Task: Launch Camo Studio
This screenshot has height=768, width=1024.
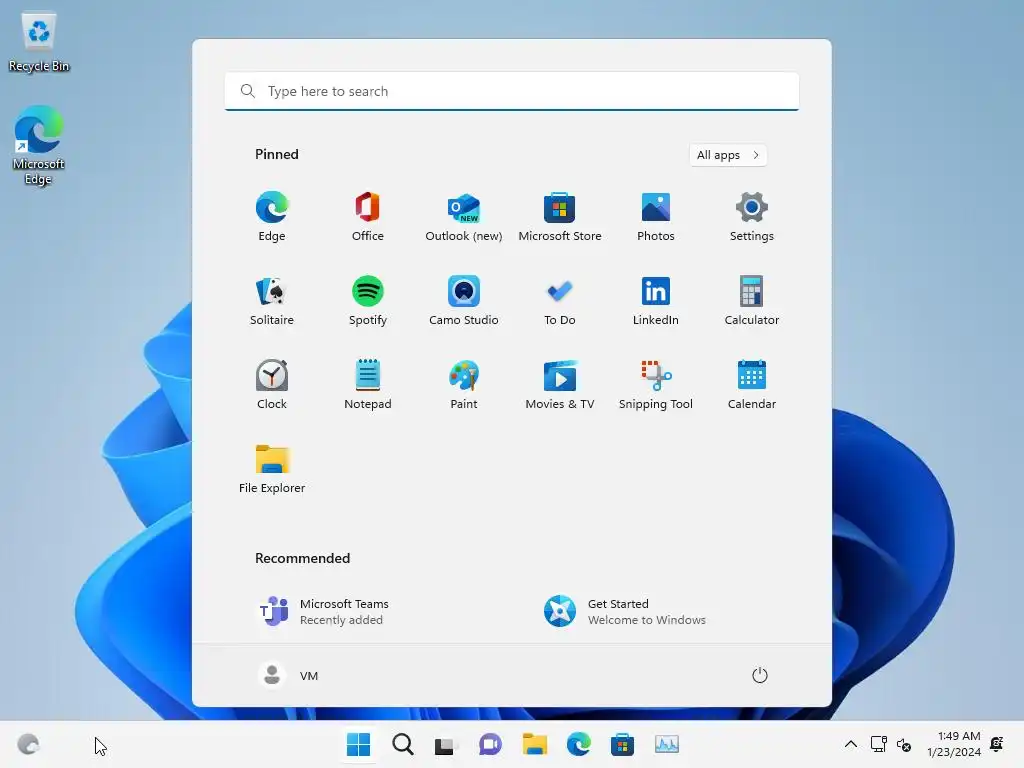Action: [464, 301]
